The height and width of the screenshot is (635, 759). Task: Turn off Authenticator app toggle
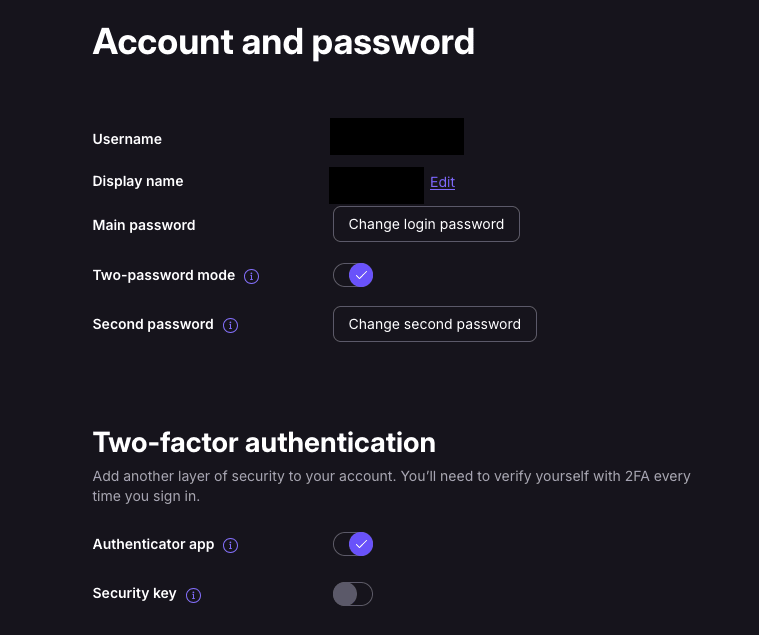(353, 544)
